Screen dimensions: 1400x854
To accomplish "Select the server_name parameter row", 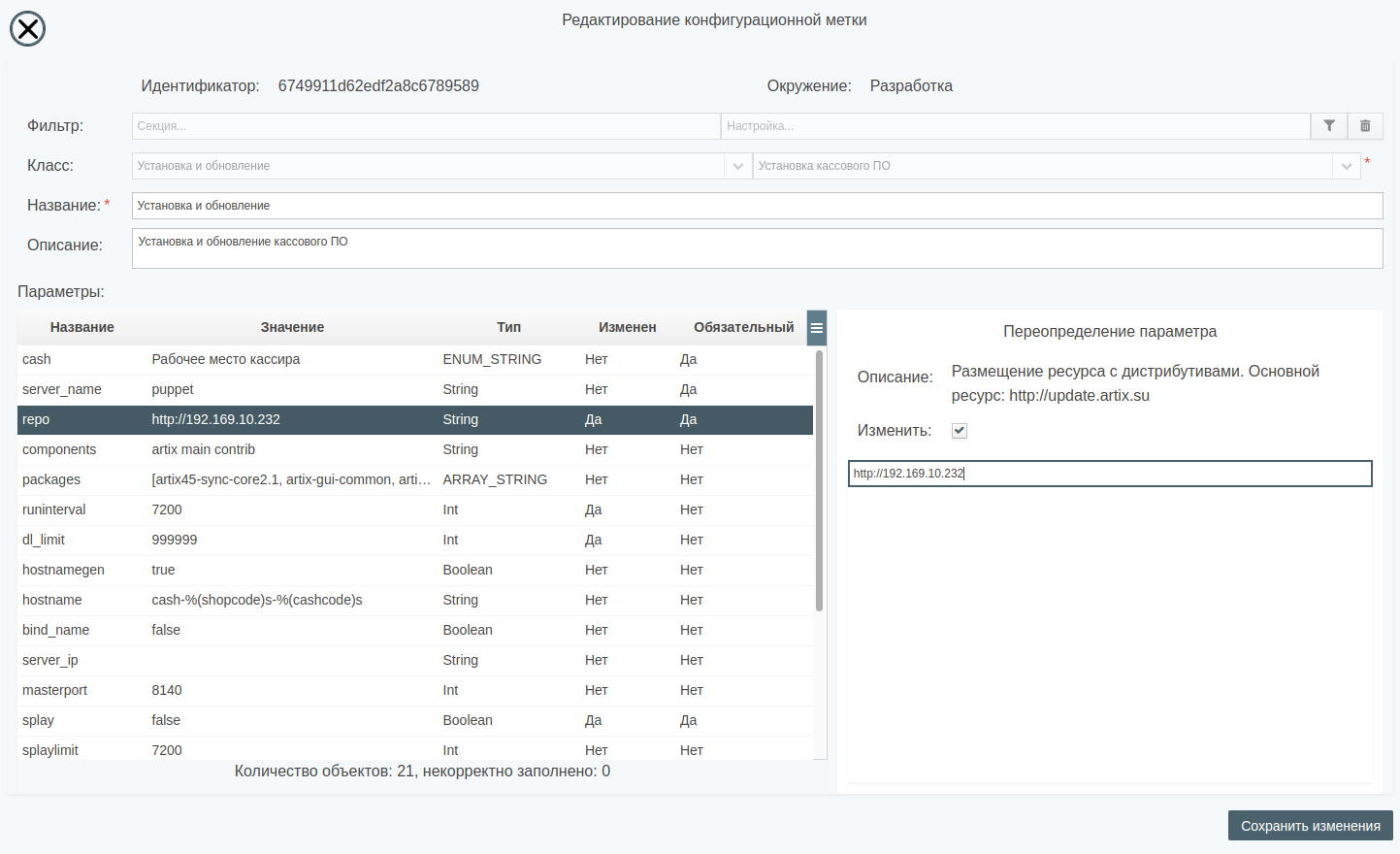I will (x=415, y=390).
